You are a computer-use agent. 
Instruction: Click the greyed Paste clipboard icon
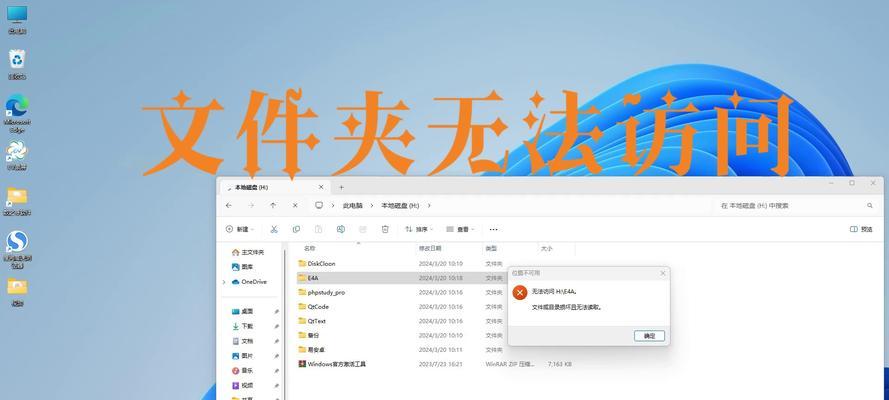(319, 229)
